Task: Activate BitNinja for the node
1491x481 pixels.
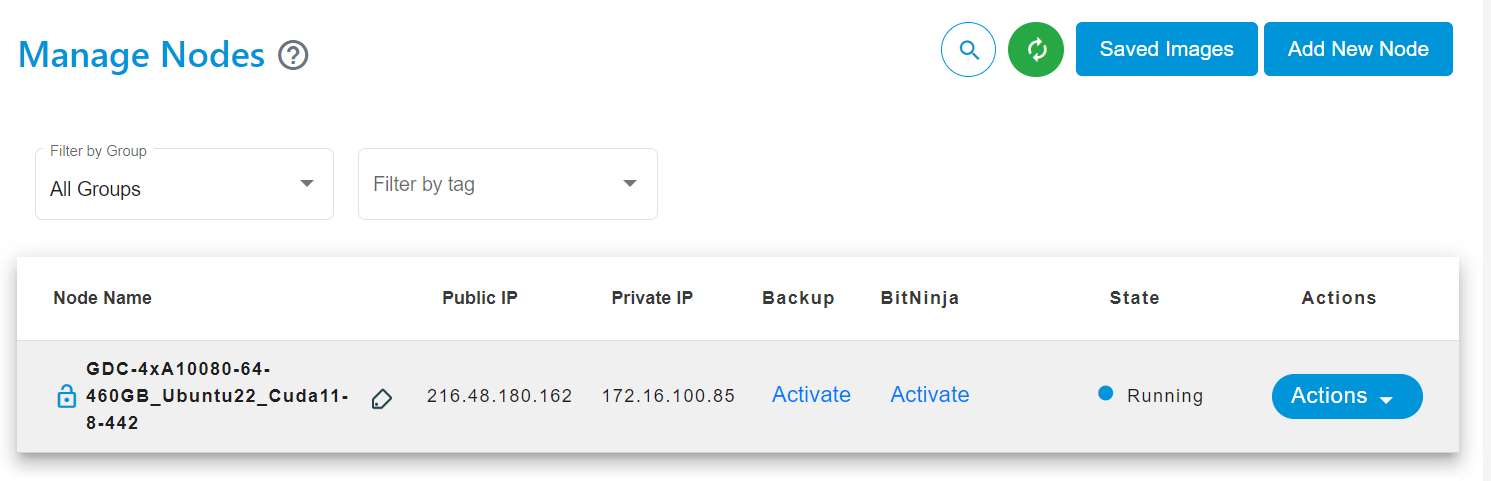Action: [930, 395]
